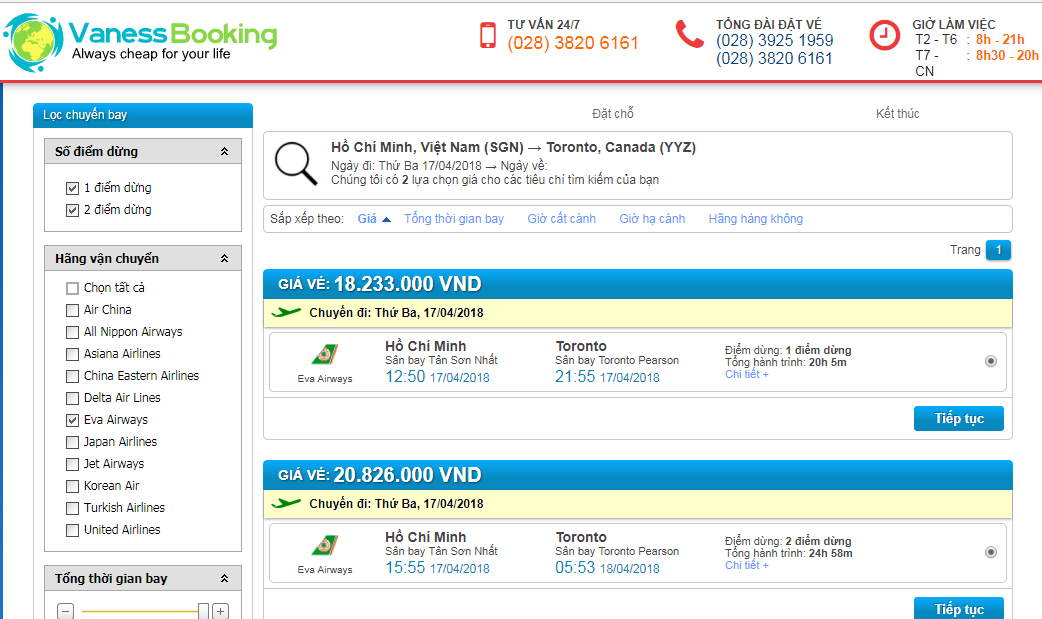Collapse the 'Hãng vận chuyển' filter section
The width and height of the screenshot is (1042, 619).
click(x=225, y=259)
